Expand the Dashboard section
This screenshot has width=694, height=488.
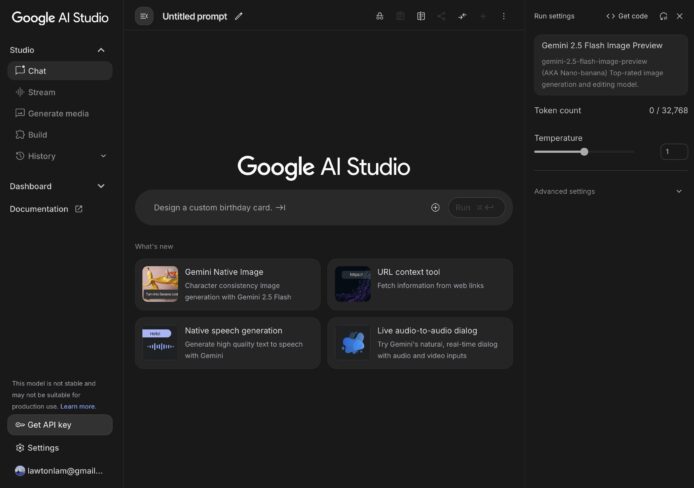(101, 186)
